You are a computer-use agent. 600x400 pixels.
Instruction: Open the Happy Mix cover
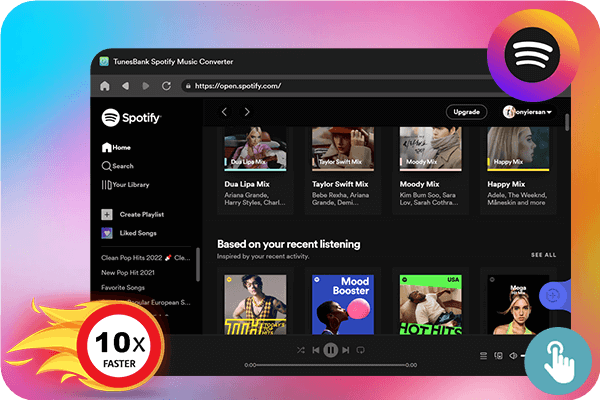(518, 149)
